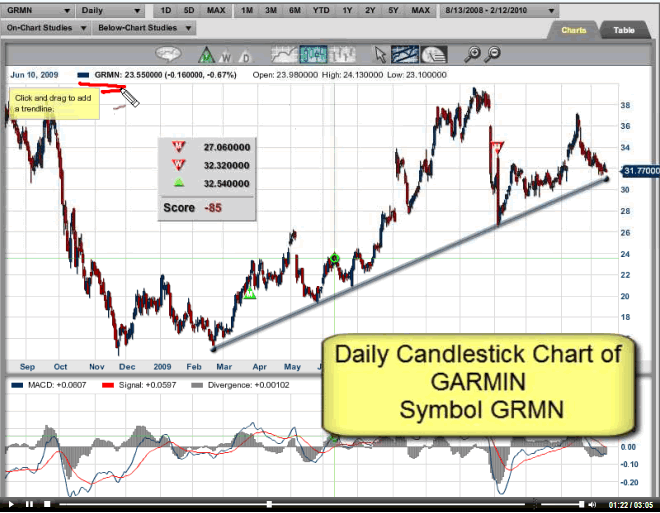Click red monthly triangle in score box
The image size is (660, 513).
point(178,147)
